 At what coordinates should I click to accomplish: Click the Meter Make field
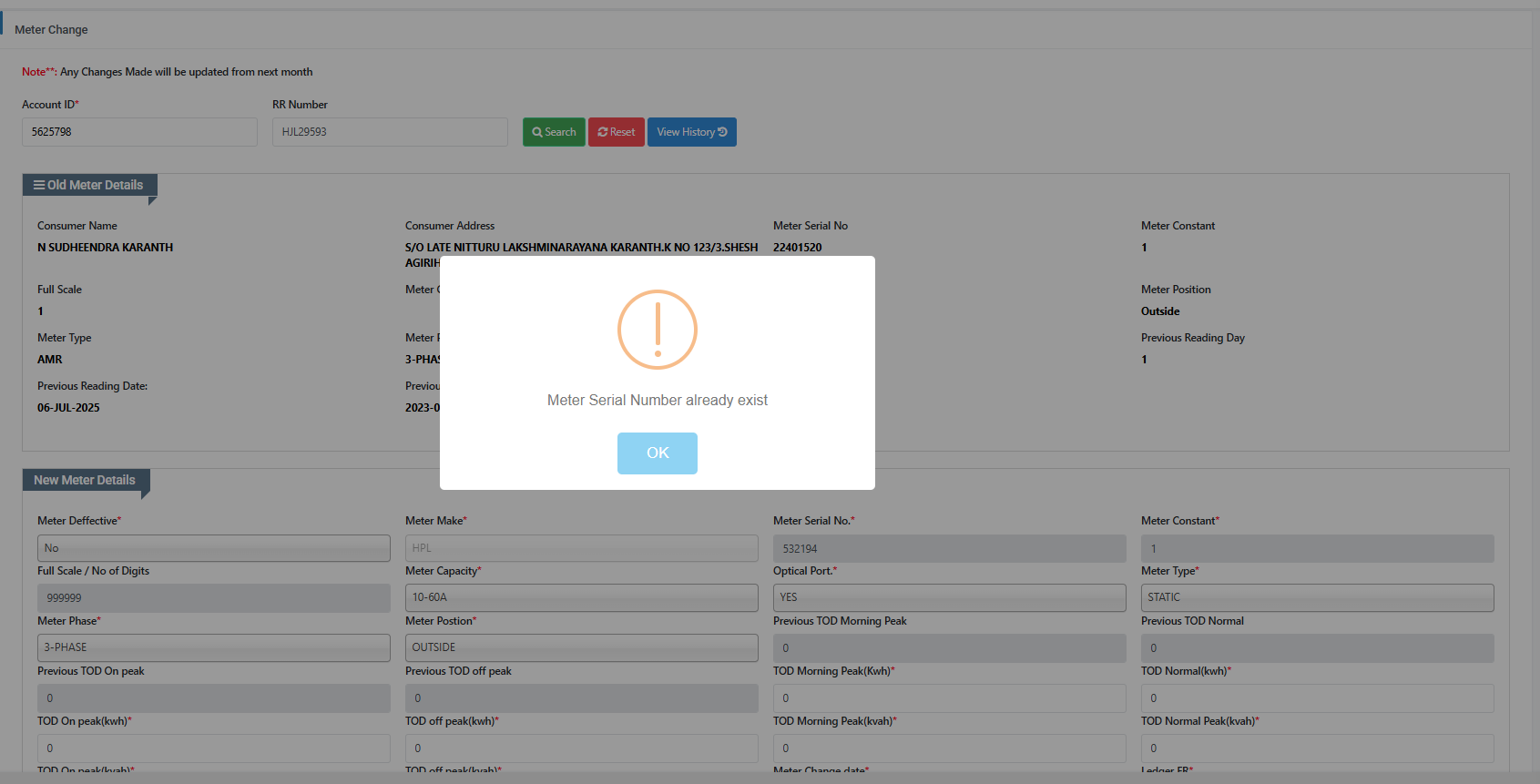(581, 548)
